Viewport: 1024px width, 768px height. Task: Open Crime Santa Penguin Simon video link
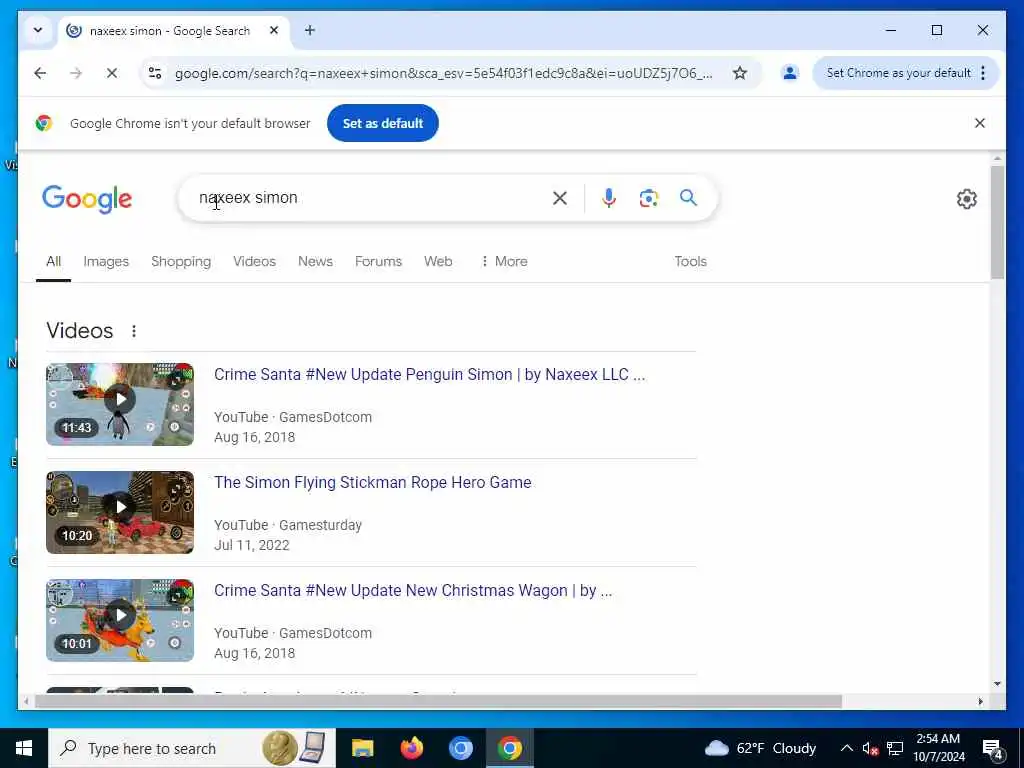429,374
